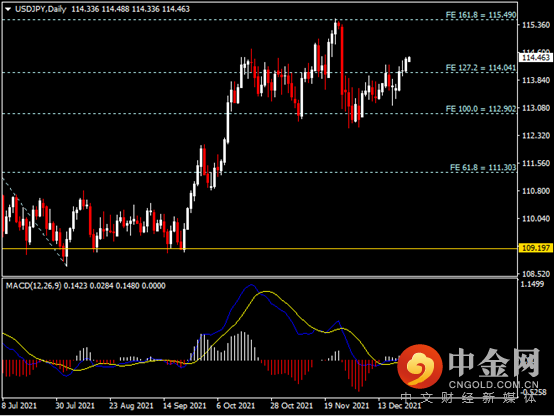Select the FE 61.8 = 111.303 label
The height and width of the screenshot is (416, 554).
(483, 167)
